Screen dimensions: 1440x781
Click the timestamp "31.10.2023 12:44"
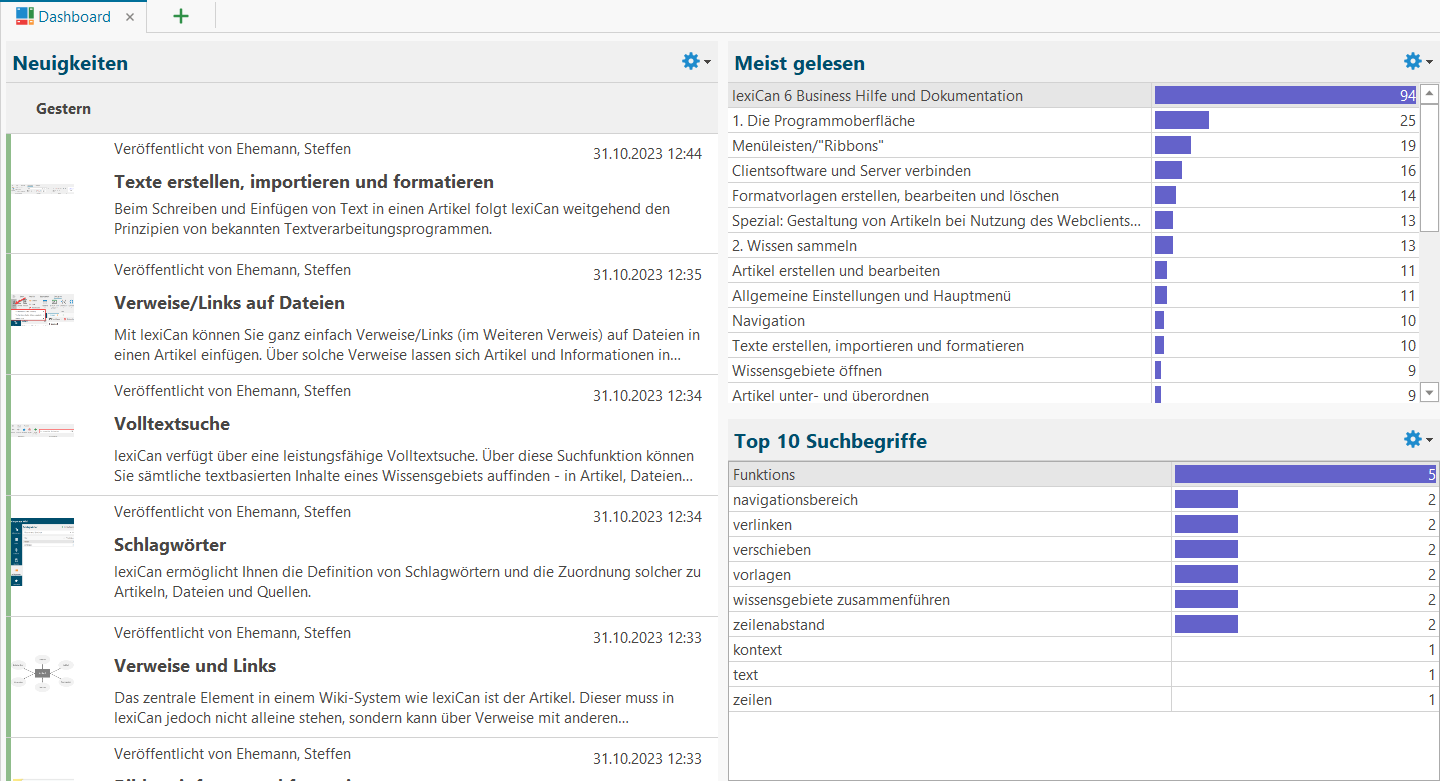tap(647, 154)
